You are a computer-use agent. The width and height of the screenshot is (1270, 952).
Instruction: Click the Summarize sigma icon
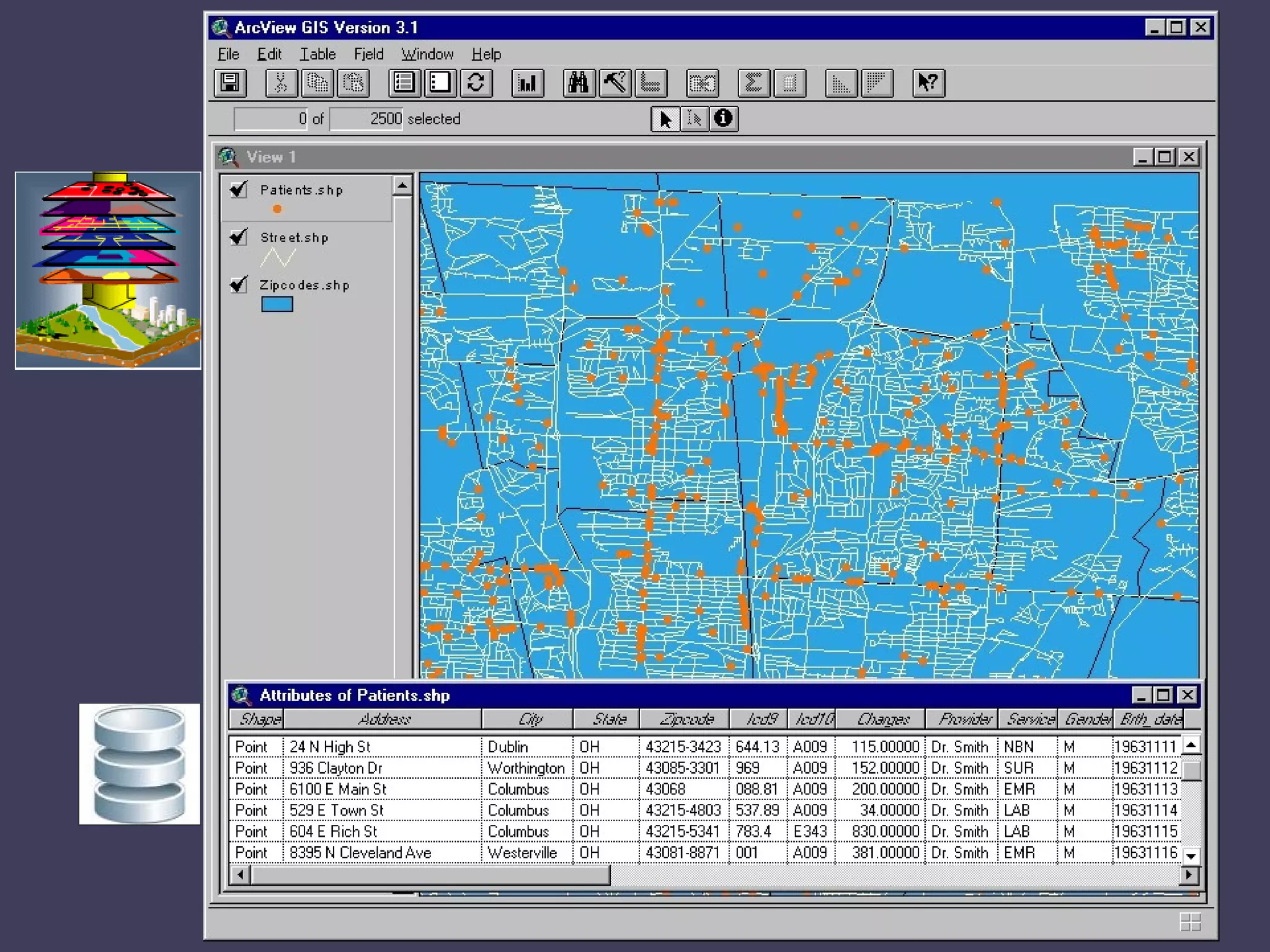coord(753,83)
